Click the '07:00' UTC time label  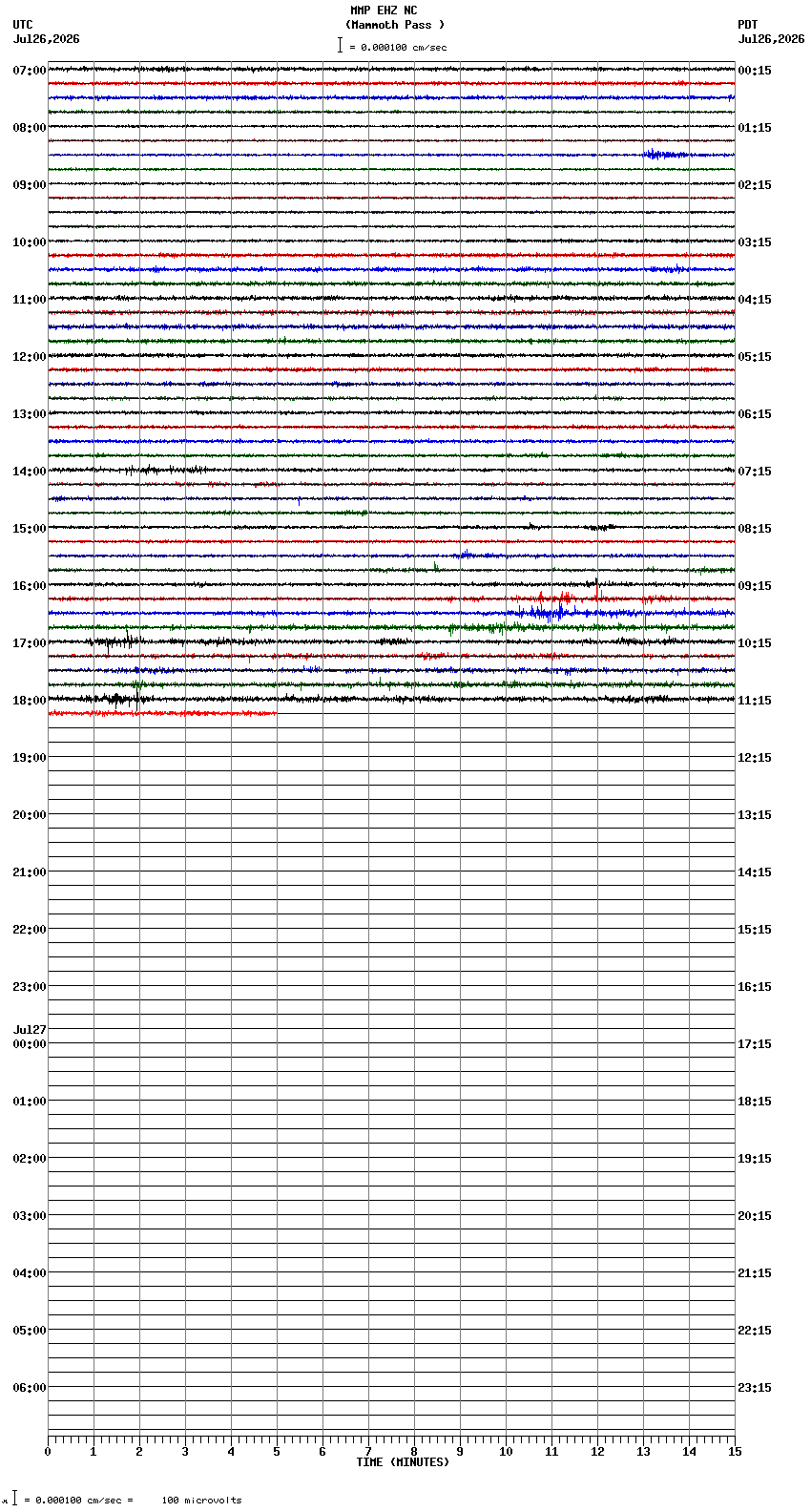click(x=30, y=71)
